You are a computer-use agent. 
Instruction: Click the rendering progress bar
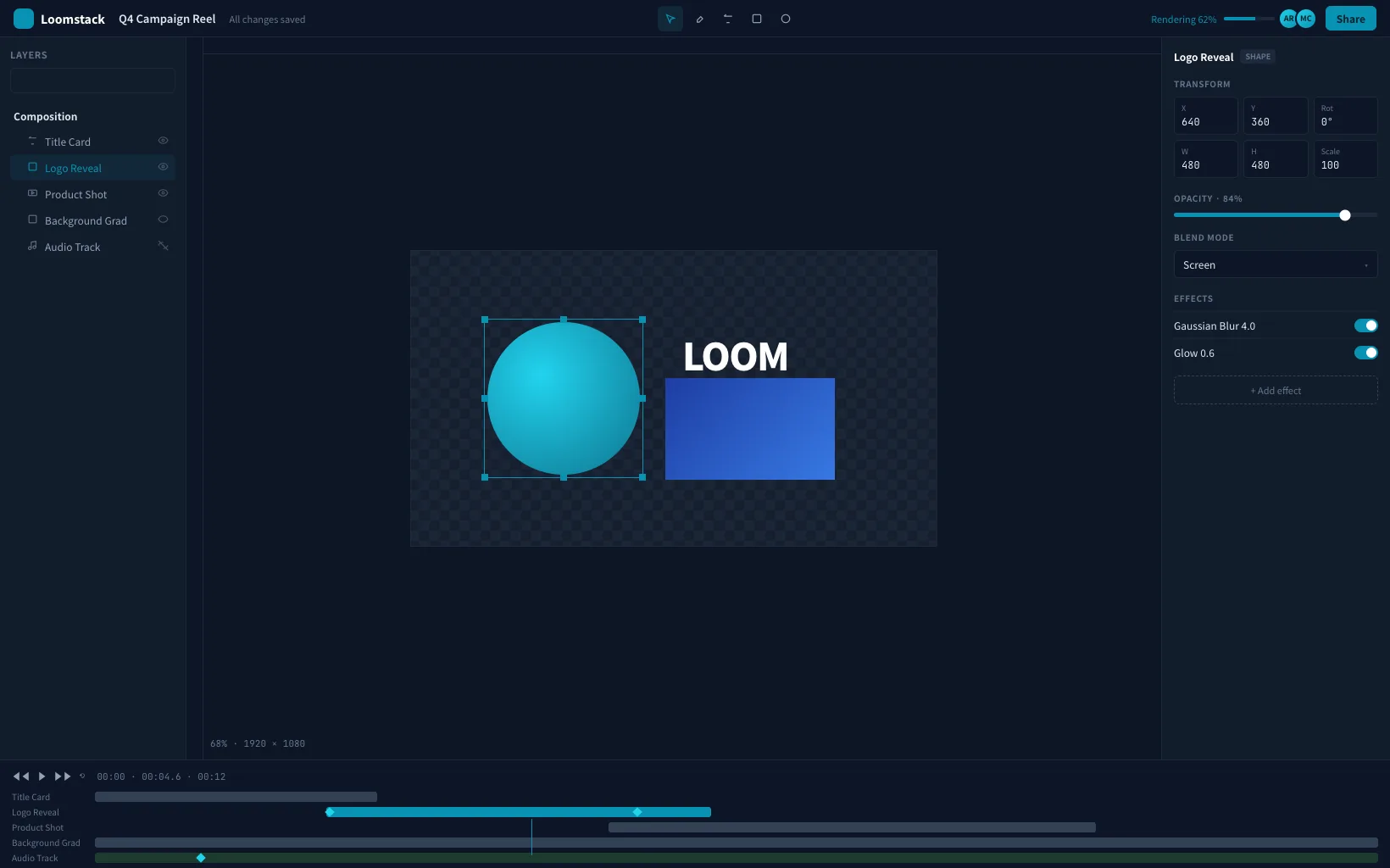point(1248,19)
